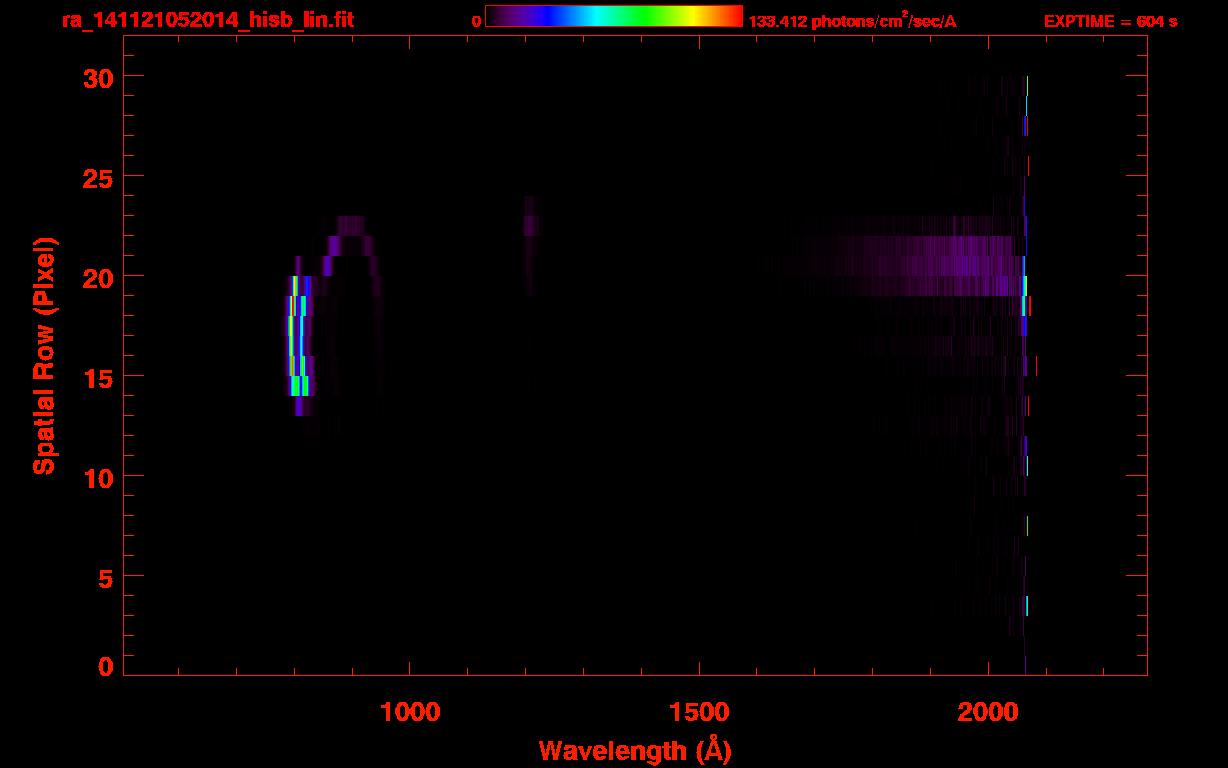The height and width of the screenshot is (768, 1228).
Task: Click the filename ra_141121052014_hisb_lin.fit
Action: pos(207,20)
